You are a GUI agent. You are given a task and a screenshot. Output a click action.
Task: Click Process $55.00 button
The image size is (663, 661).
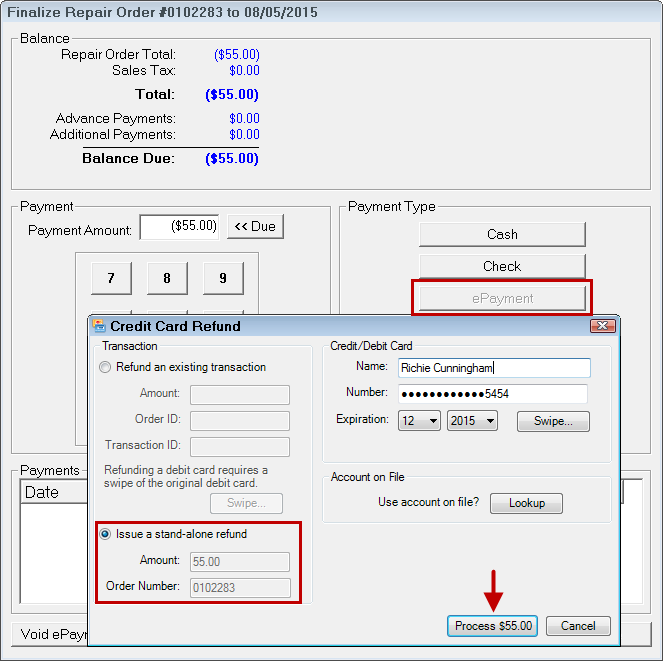(x=493, y=626)
